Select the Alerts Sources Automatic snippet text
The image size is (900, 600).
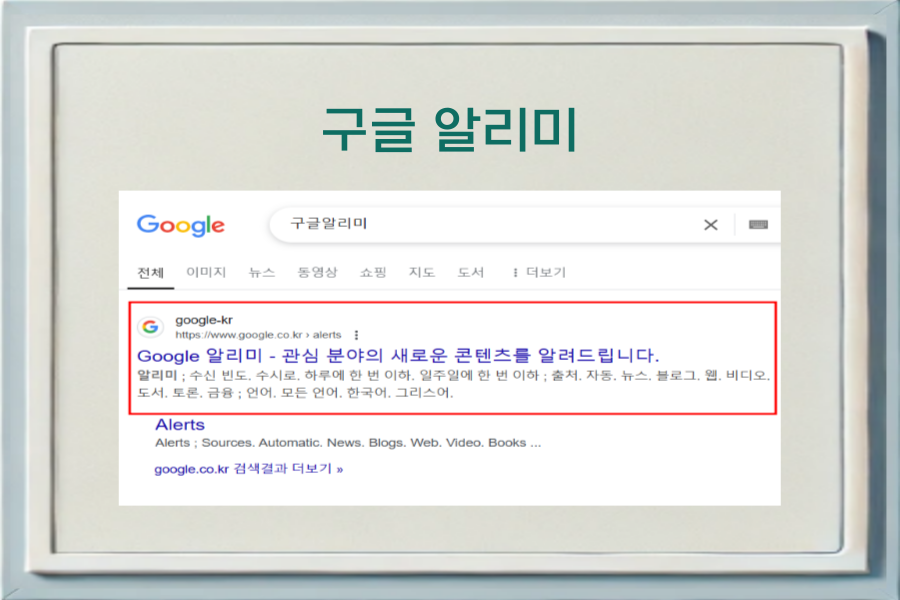[x=348, y=443]
